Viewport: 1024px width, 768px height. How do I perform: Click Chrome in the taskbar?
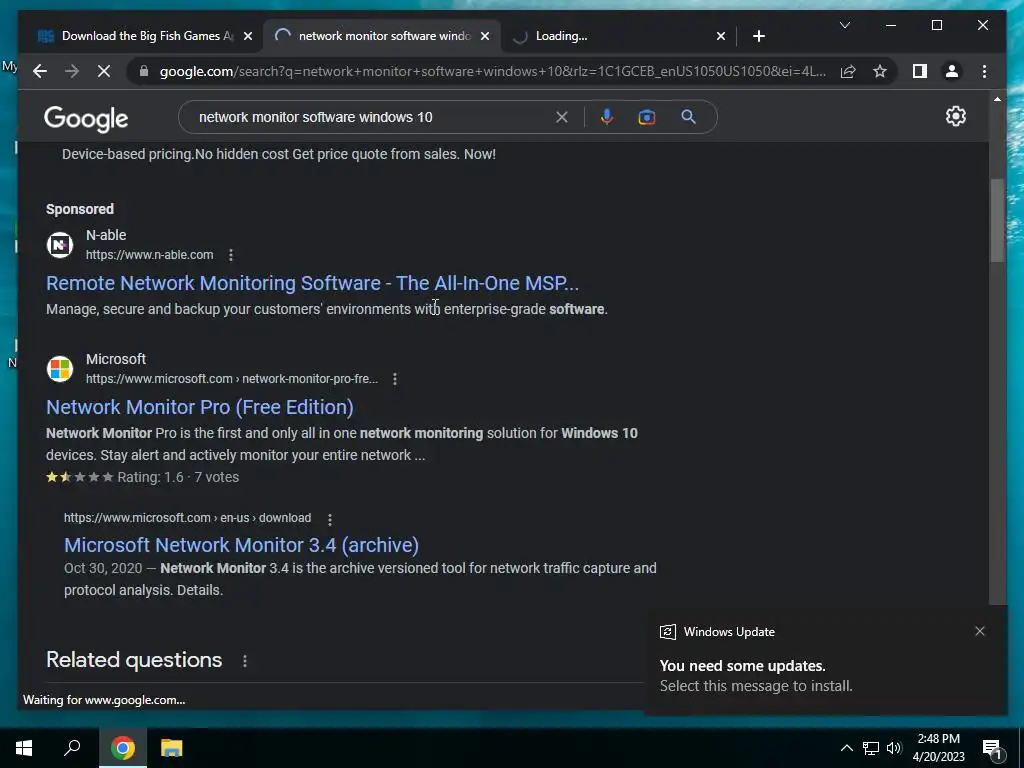[123, 748]
